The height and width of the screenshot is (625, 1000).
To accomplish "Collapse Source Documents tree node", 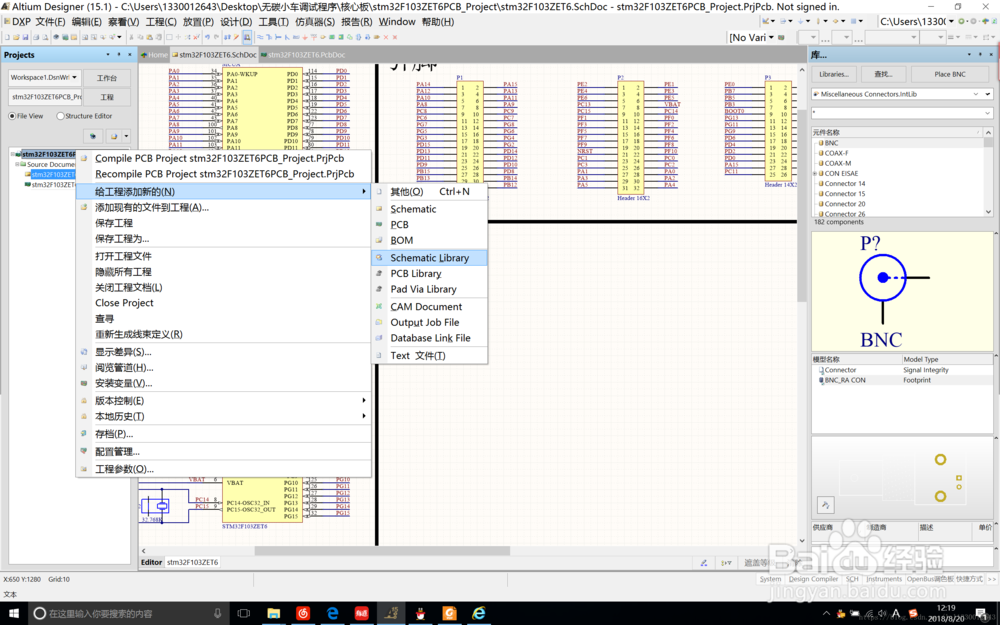I will click(17, 164).
